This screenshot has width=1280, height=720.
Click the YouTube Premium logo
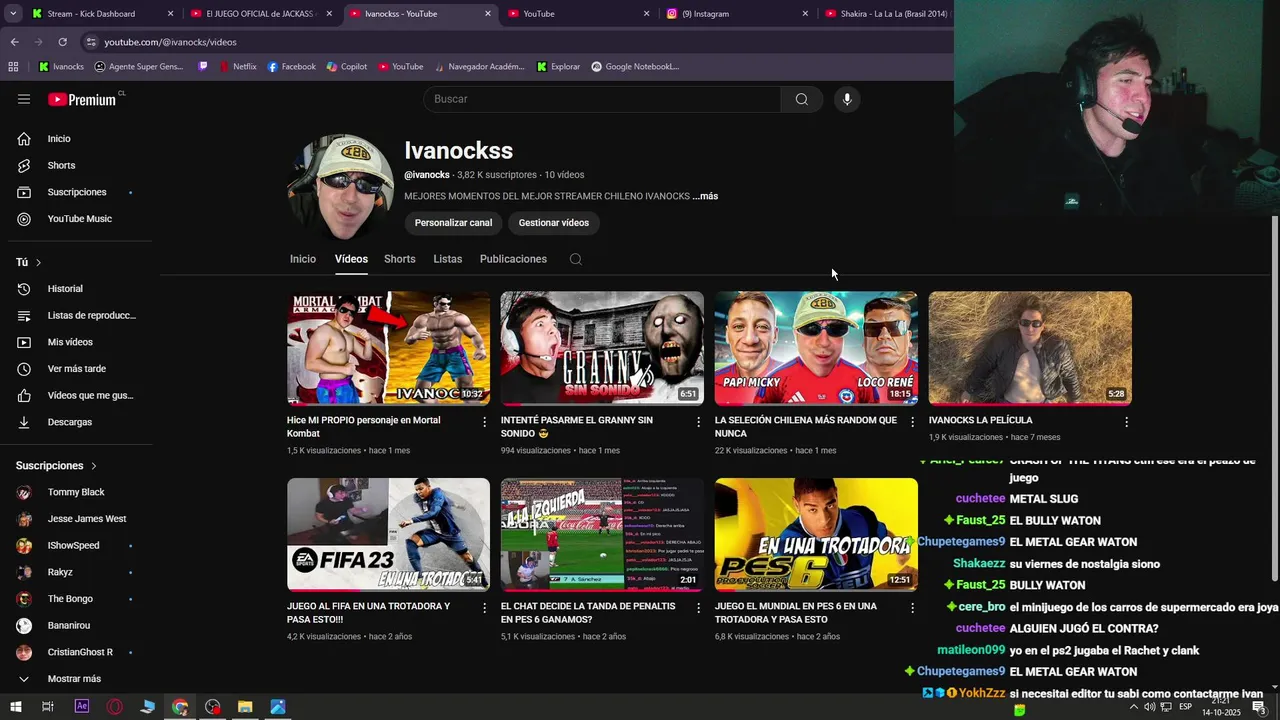click(x=82, y=99)
